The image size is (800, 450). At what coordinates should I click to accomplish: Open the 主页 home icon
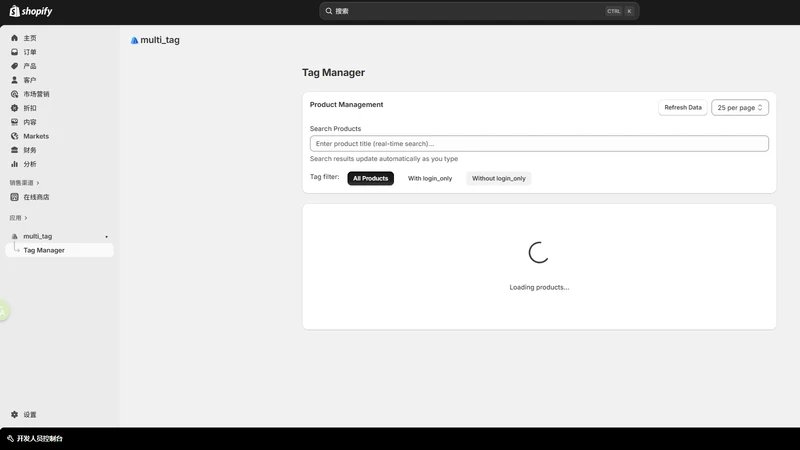coord(14,38)
